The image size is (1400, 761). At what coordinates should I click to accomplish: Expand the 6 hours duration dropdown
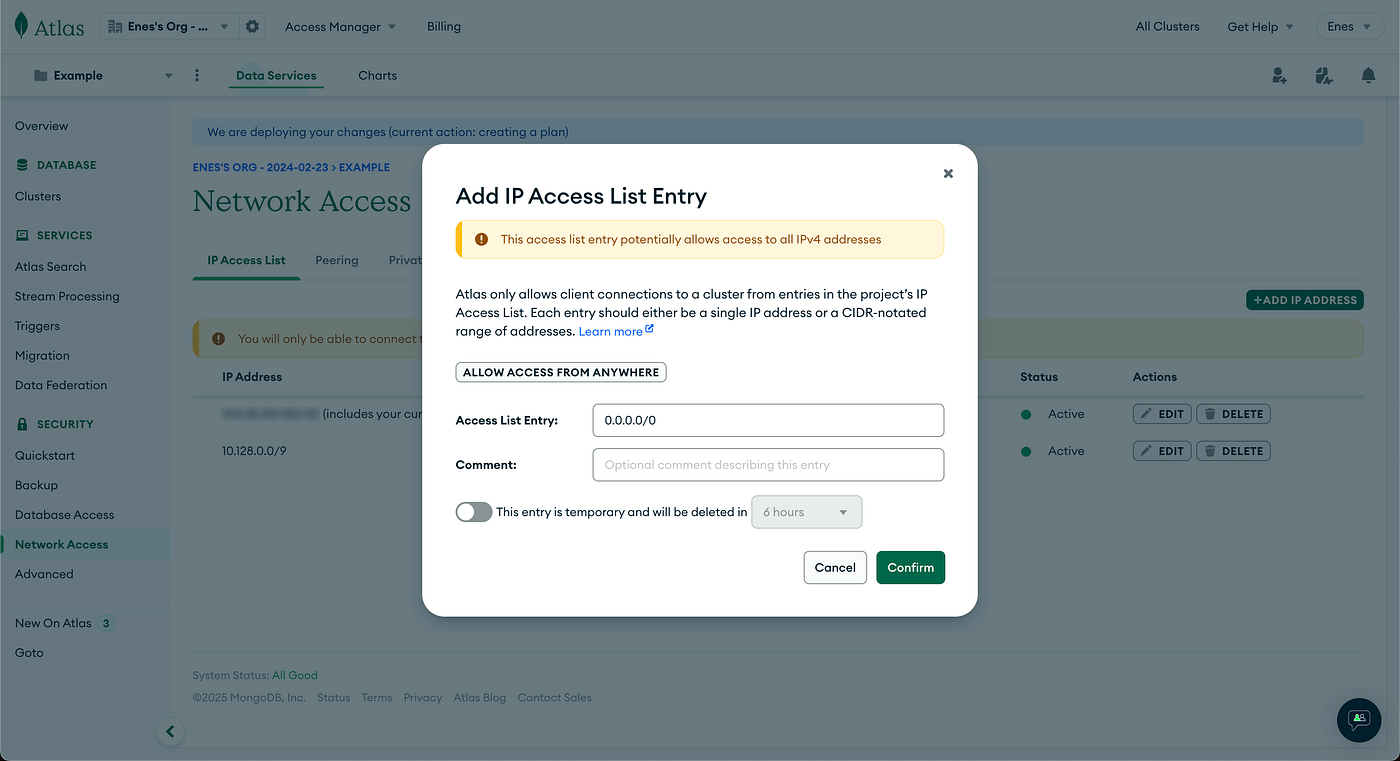point(806,512)
